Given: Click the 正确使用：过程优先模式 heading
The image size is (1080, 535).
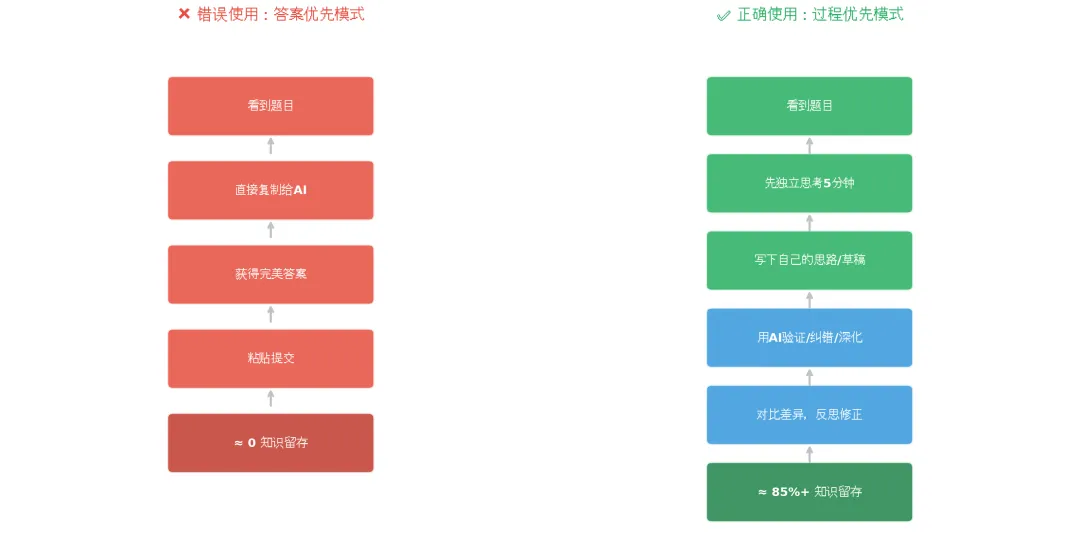Looking at the screenshot, I should click(820, 14).
